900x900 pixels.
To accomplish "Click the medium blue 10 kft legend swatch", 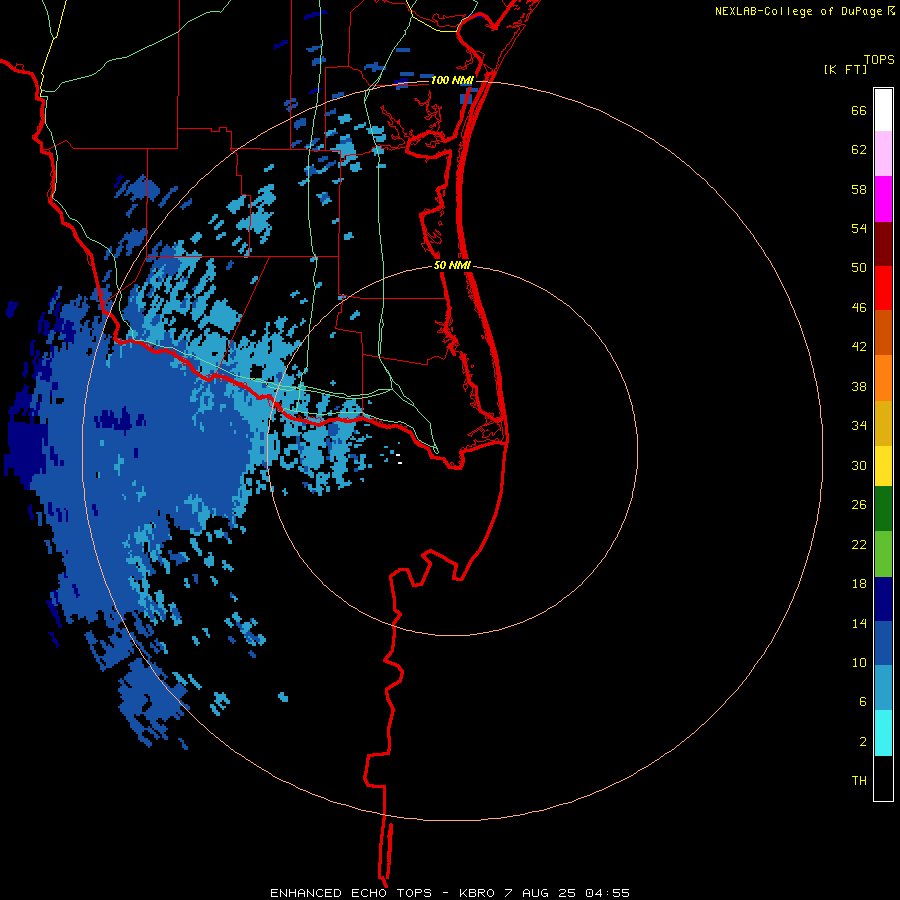I will click(x=883, y=644).
